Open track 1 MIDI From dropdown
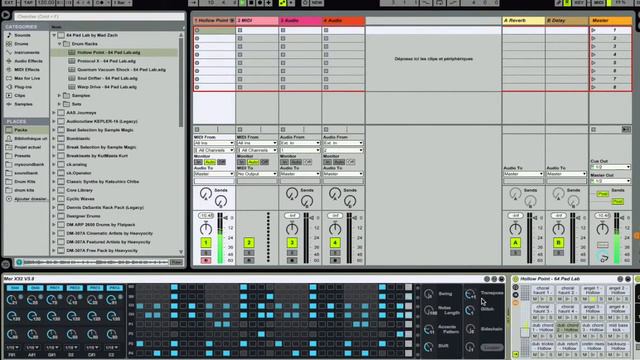Image resolution: width=640 pixels, height=360 pixels. coord(214,143)
